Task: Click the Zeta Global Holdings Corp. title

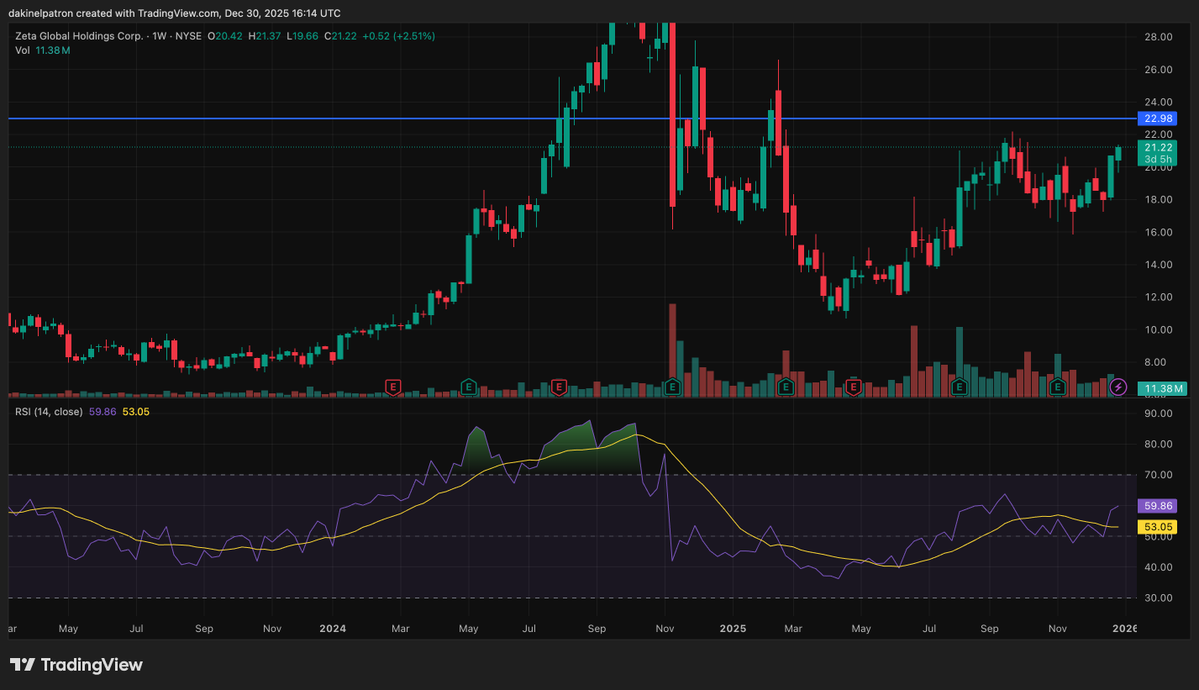Action: (x=79, y=36)
